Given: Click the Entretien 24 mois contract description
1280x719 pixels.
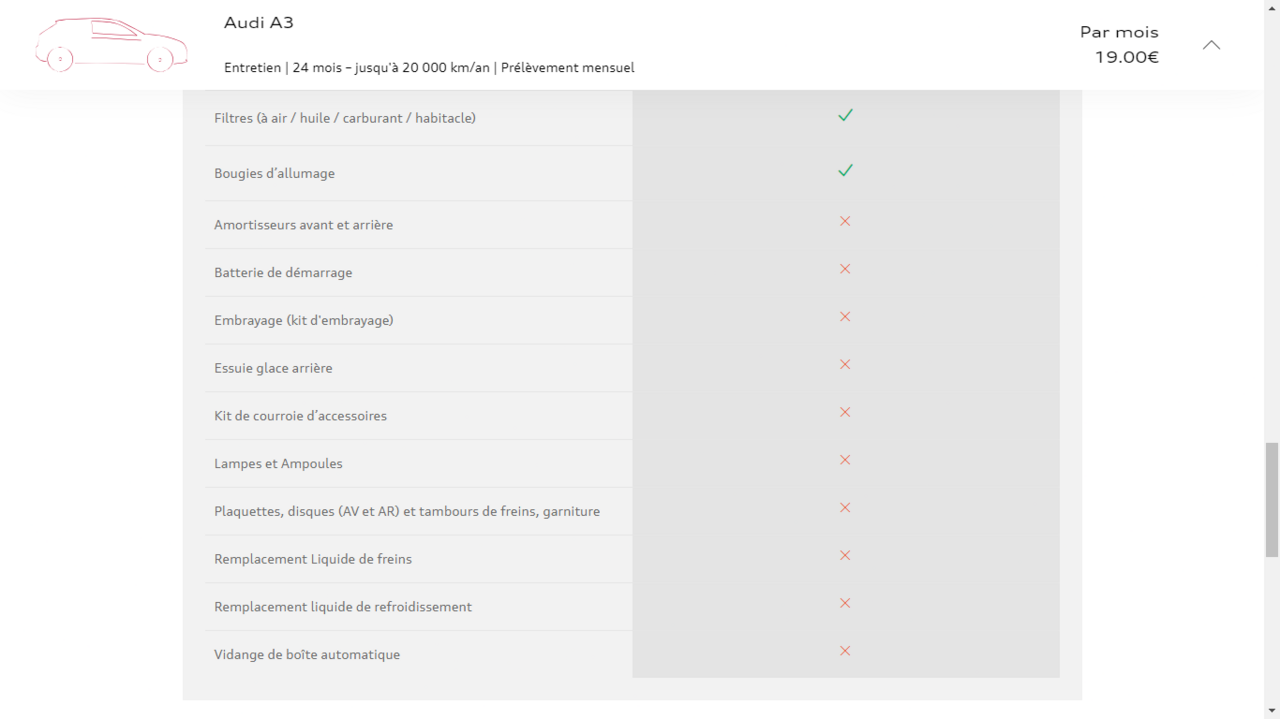Looking at the screenshot, I should [x=429, y=68].
